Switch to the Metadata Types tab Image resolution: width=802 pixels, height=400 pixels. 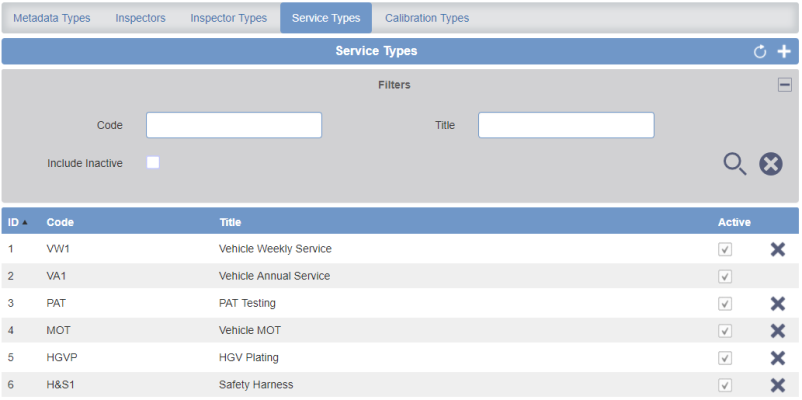pos(52,18)
